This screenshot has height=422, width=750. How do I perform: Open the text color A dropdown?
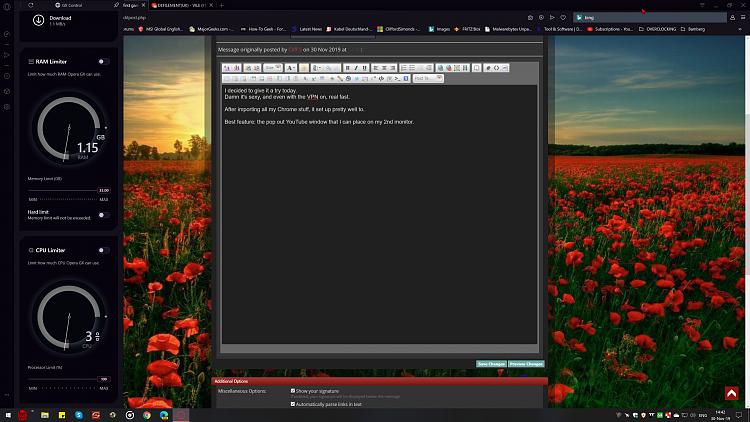click(291, 68)
